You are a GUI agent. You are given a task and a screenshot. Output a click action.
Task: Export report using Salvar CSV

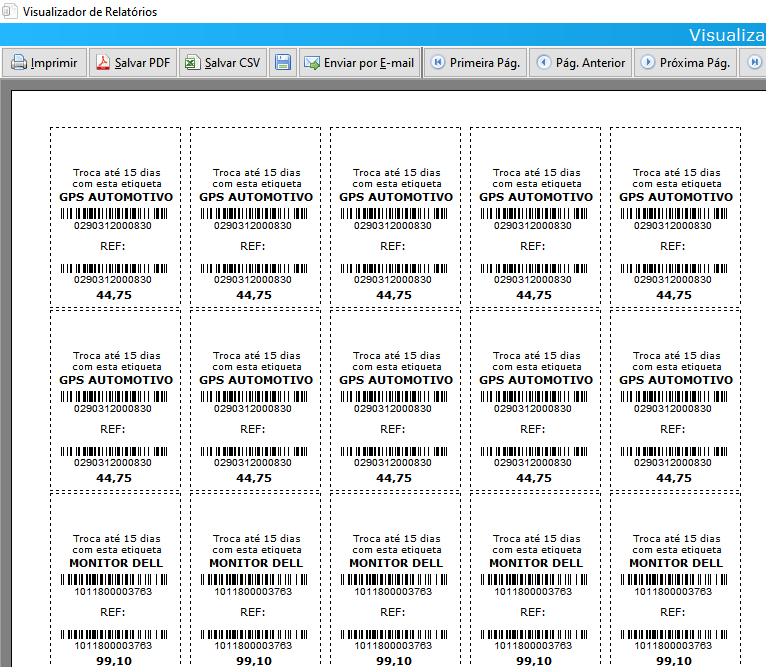(223, 63)
